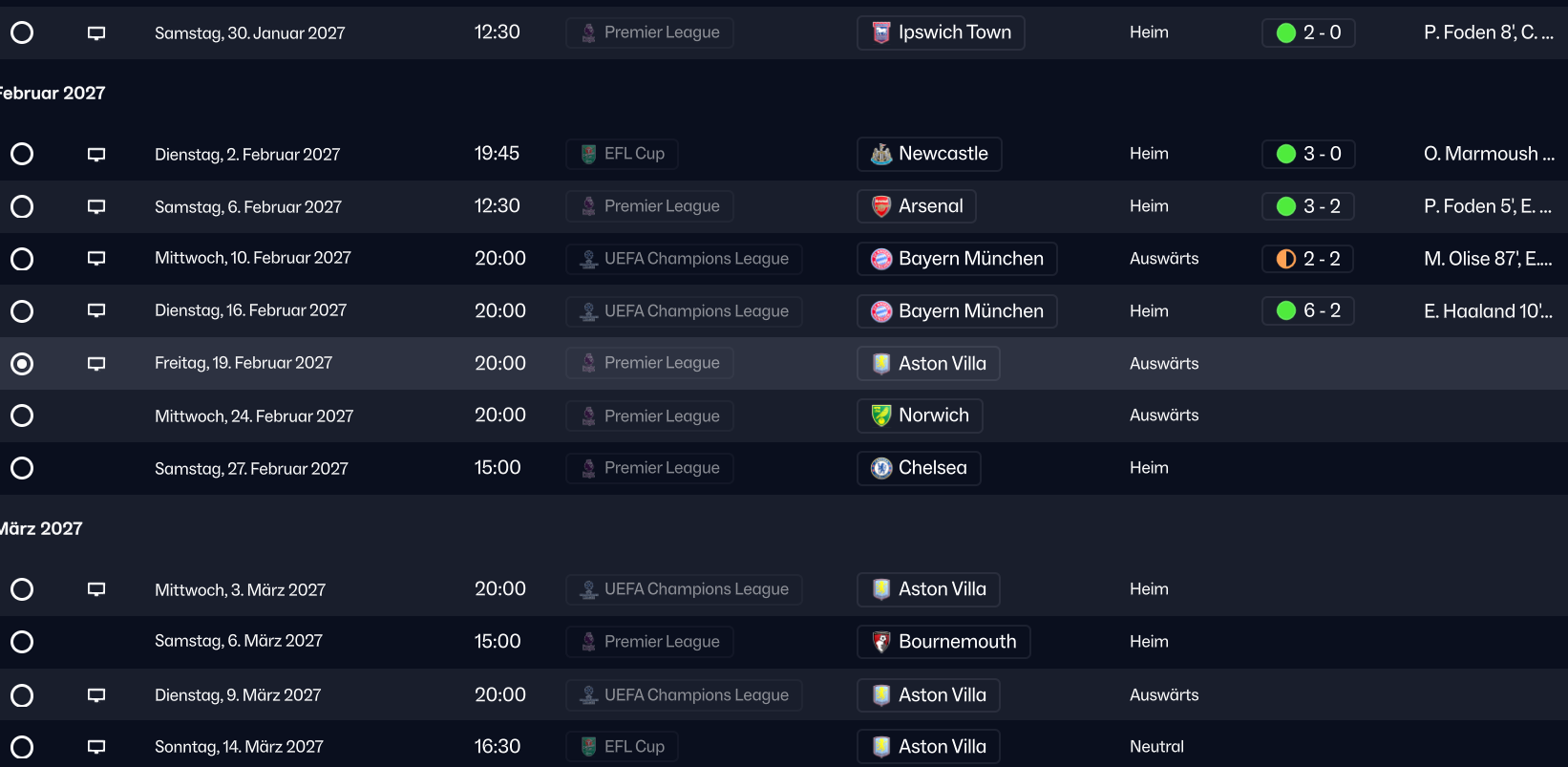Open the Ipswich Town team button
This screenshot has height=767, width=1568.
(941, 32)
